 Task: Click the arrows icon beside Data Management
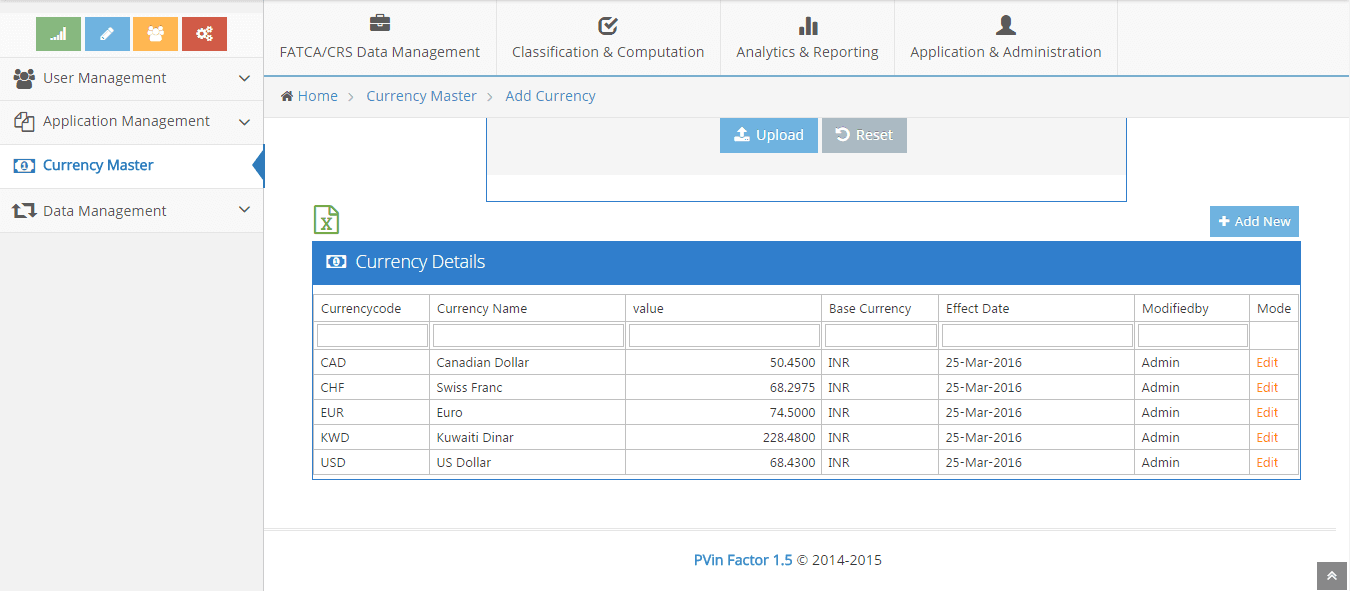24,211
